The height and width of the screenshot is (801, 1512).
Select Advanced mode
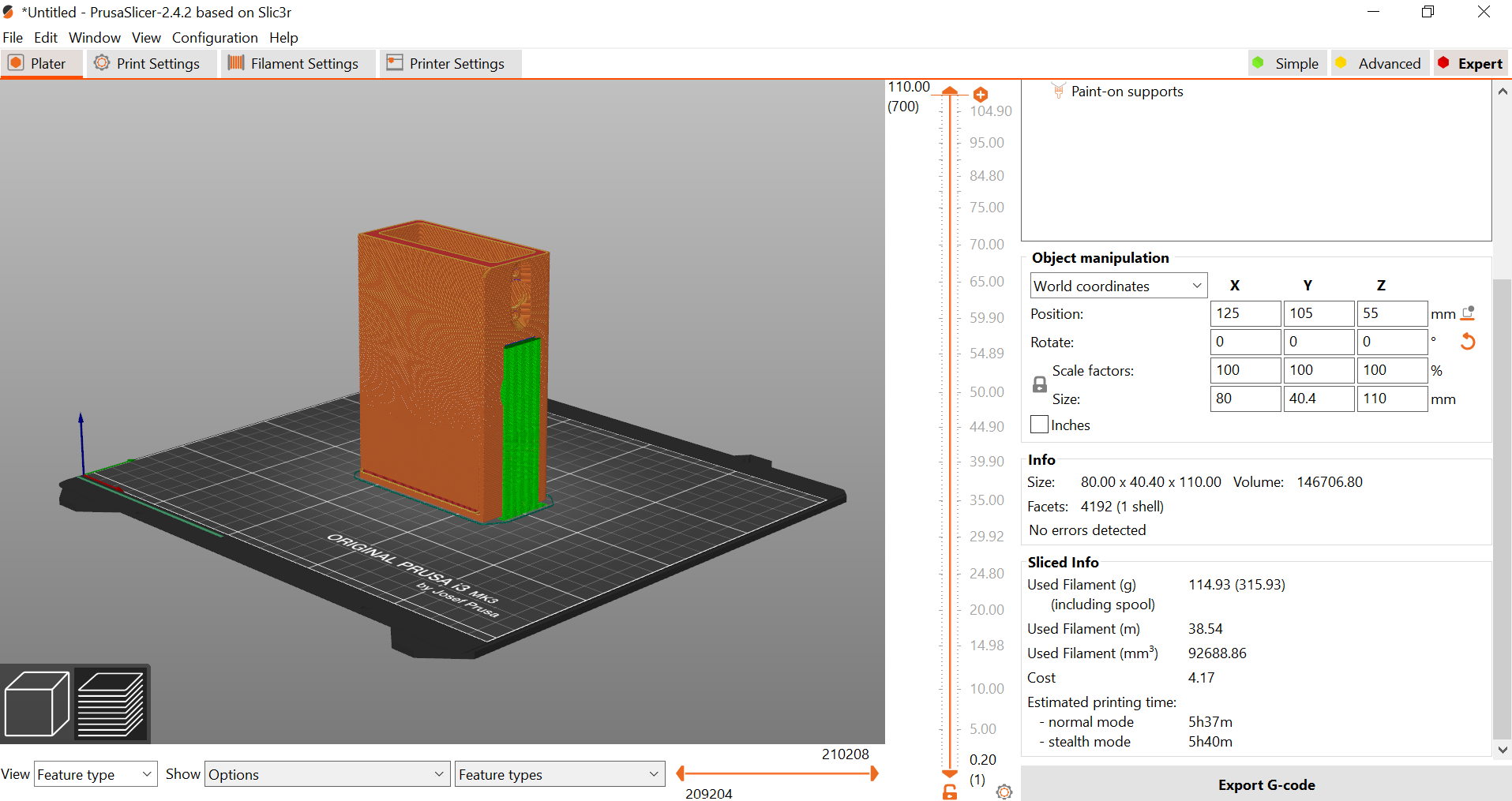(1379, 64)
